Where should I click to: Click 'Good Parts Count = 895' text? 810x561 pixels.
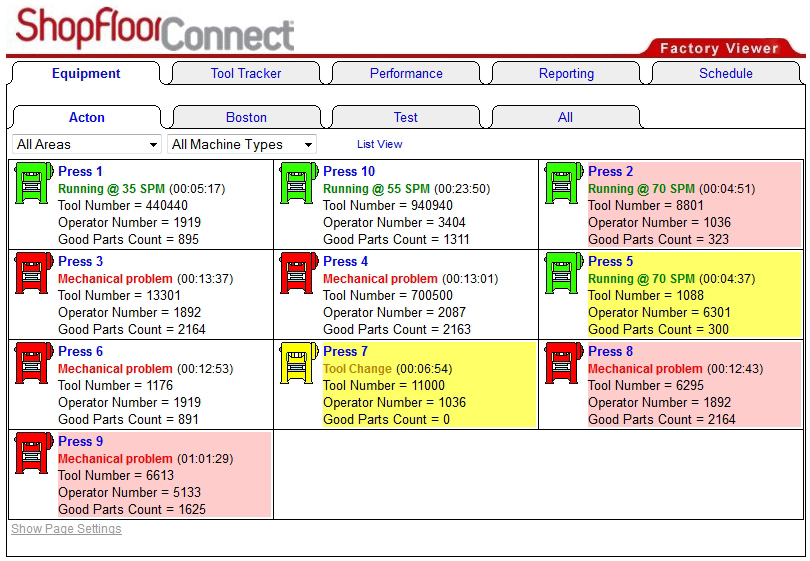point(128,239)
